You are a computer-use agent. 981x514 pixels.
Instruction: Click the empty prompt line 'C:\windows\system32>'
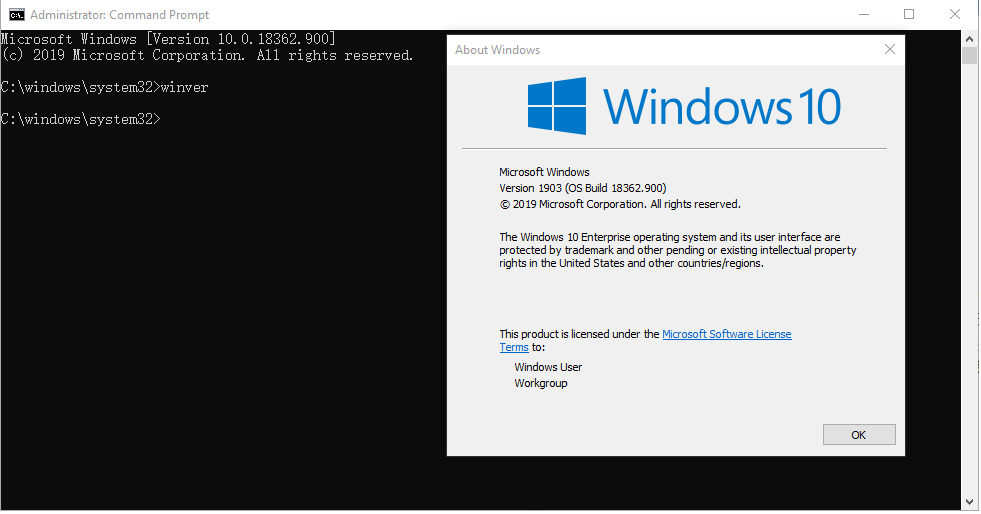tap(81, 119)
